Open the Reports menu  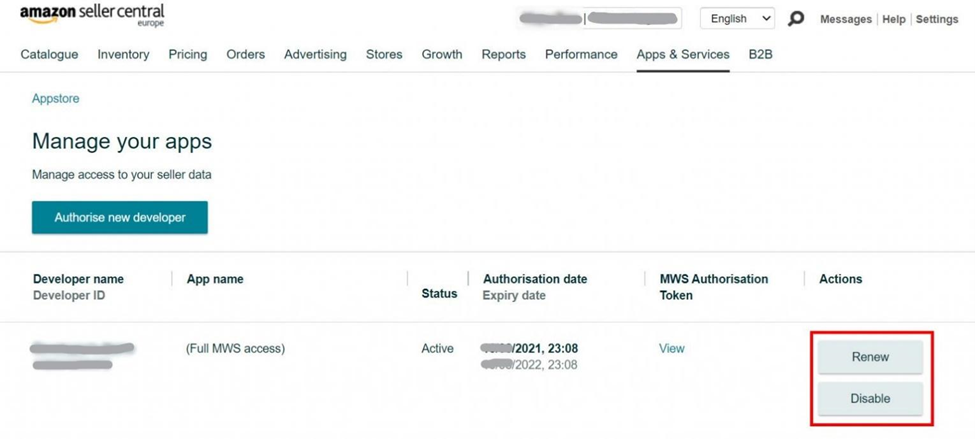coord(504,55)
